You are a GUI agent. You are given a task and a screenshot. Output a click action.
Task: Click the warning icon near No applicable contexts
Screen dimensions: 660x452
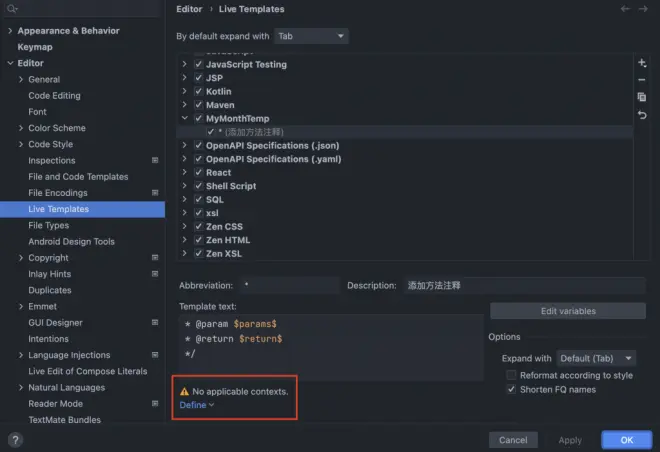pyautogui.click(x=184, y=392)
